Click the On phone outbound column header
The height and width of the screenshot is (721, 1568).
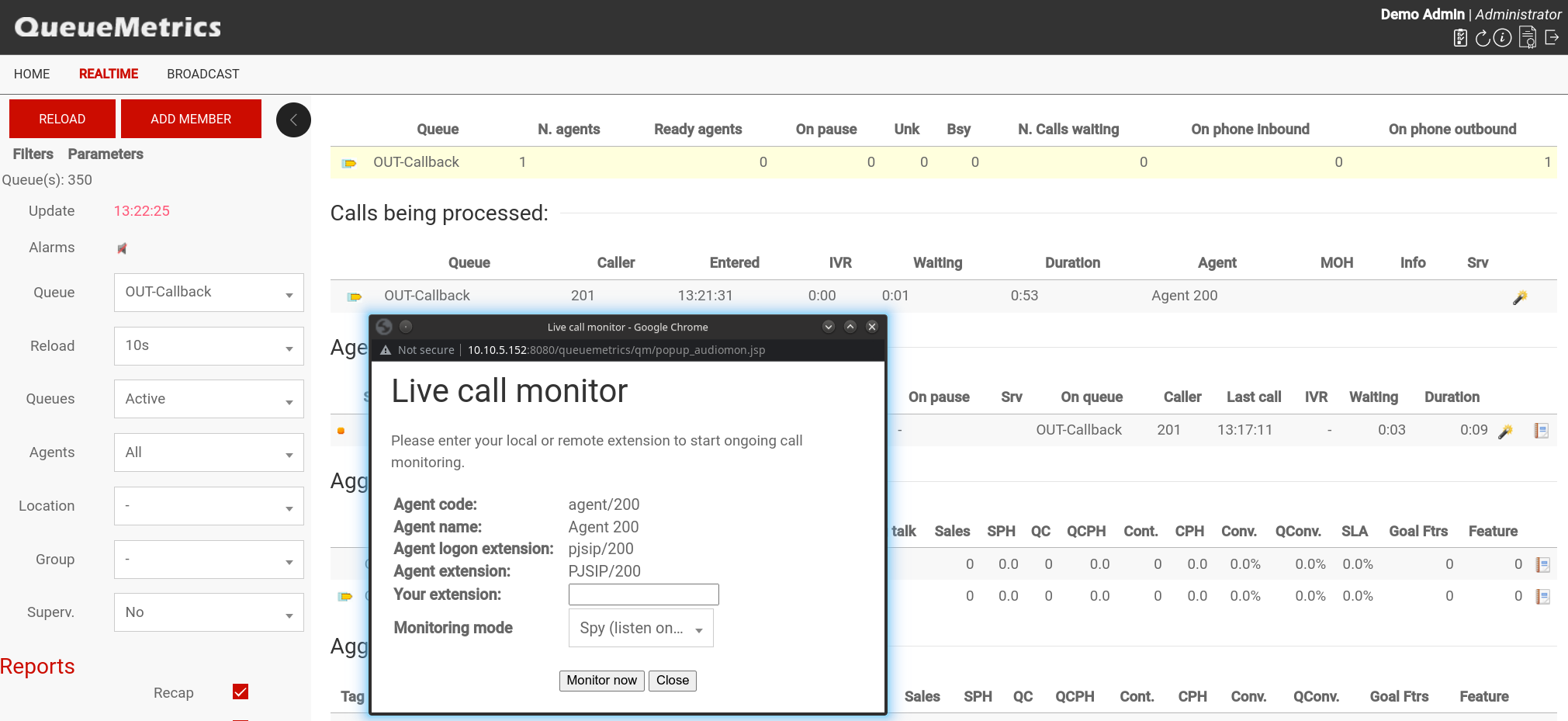pos(1452,129)
